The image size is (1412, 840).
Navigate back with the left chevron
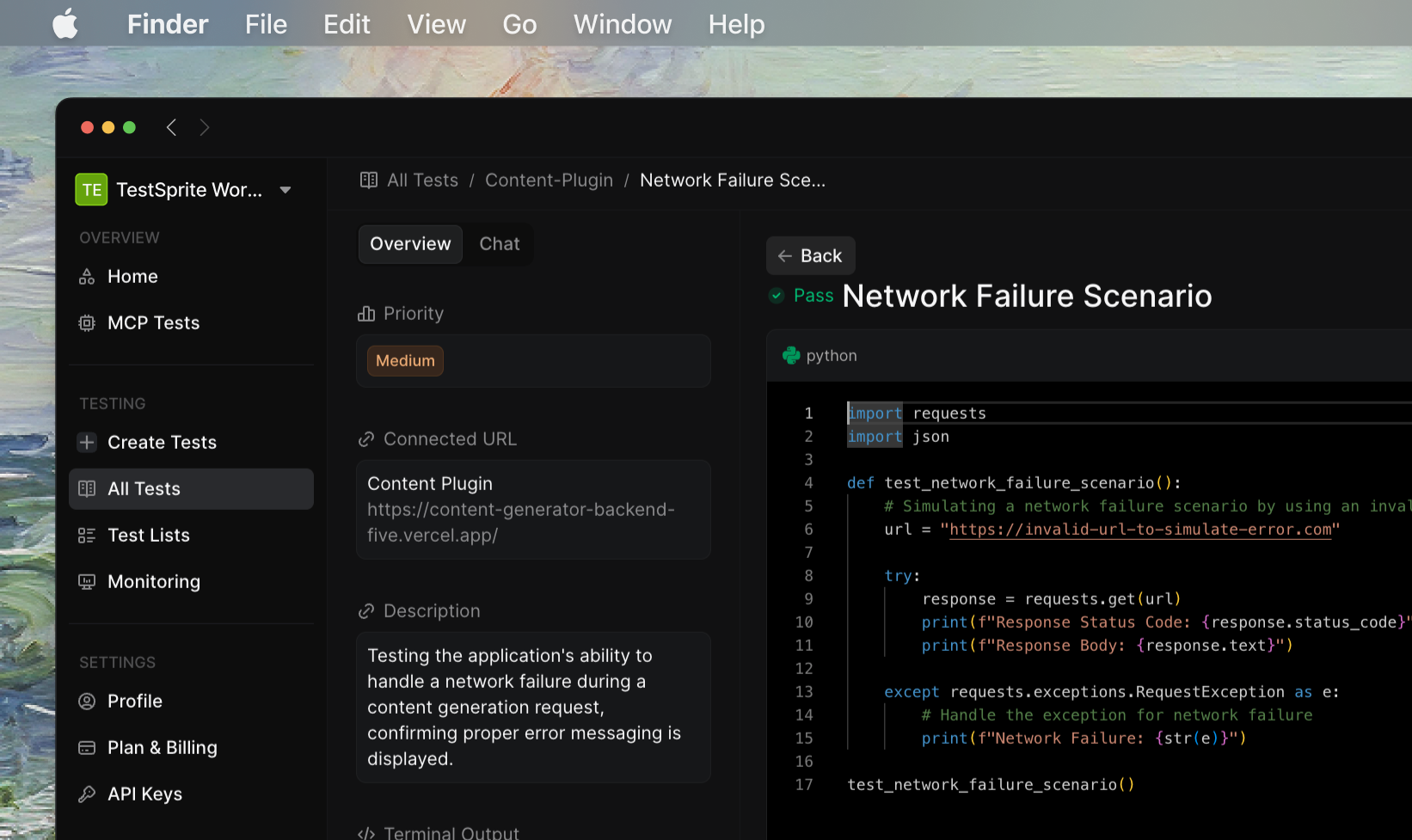(x=172, y=128)
